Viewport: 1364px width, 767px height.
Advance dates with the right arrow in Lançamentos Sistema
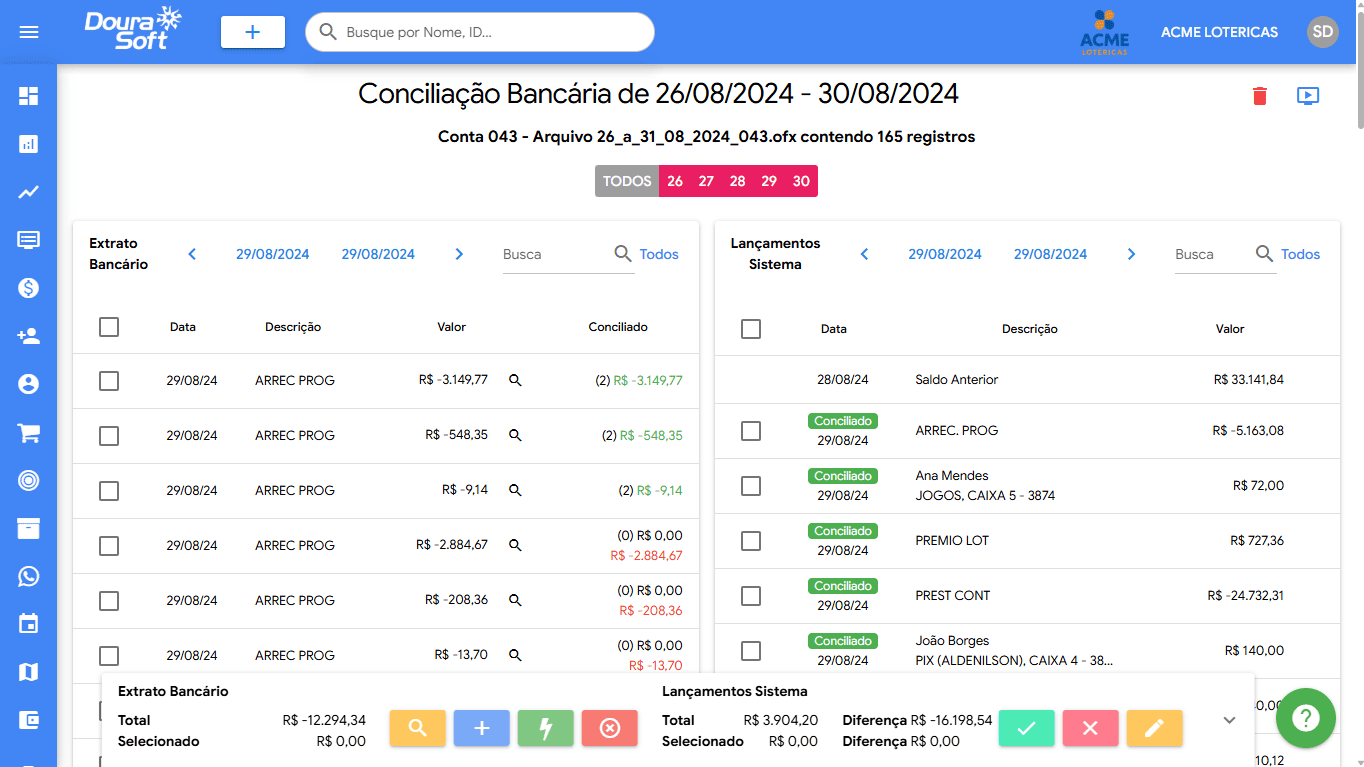(1131, 254)
